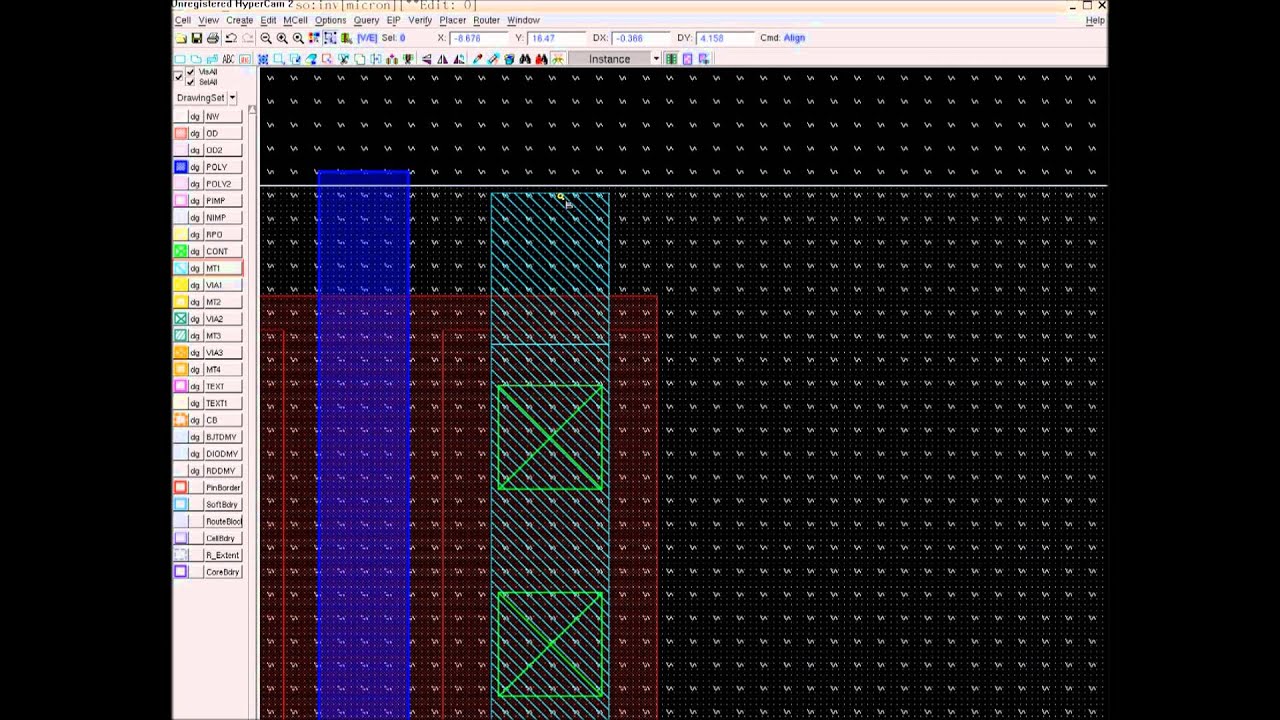1280x720 pixels.
Task: Click the undo arrow icon
Action: (x=231, y=38)
